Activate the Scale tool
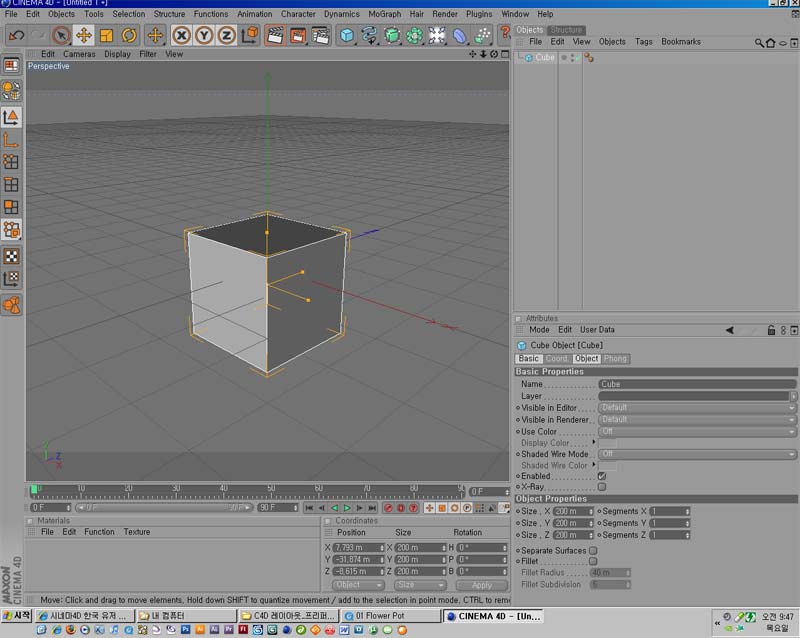Viewport: 800px width, 638px height. click(106, 35)
